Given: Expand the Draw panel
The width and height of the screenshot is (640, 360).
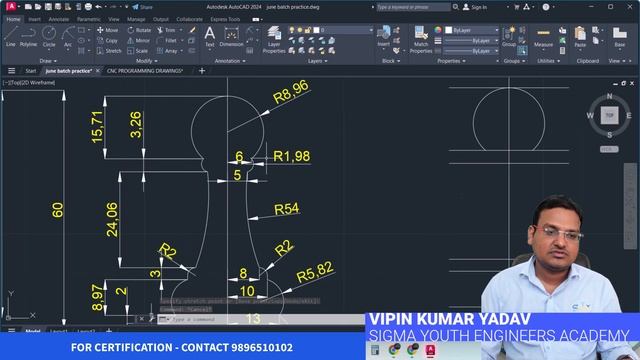Looking at the screenshot, I should click(x=48, y=61).
